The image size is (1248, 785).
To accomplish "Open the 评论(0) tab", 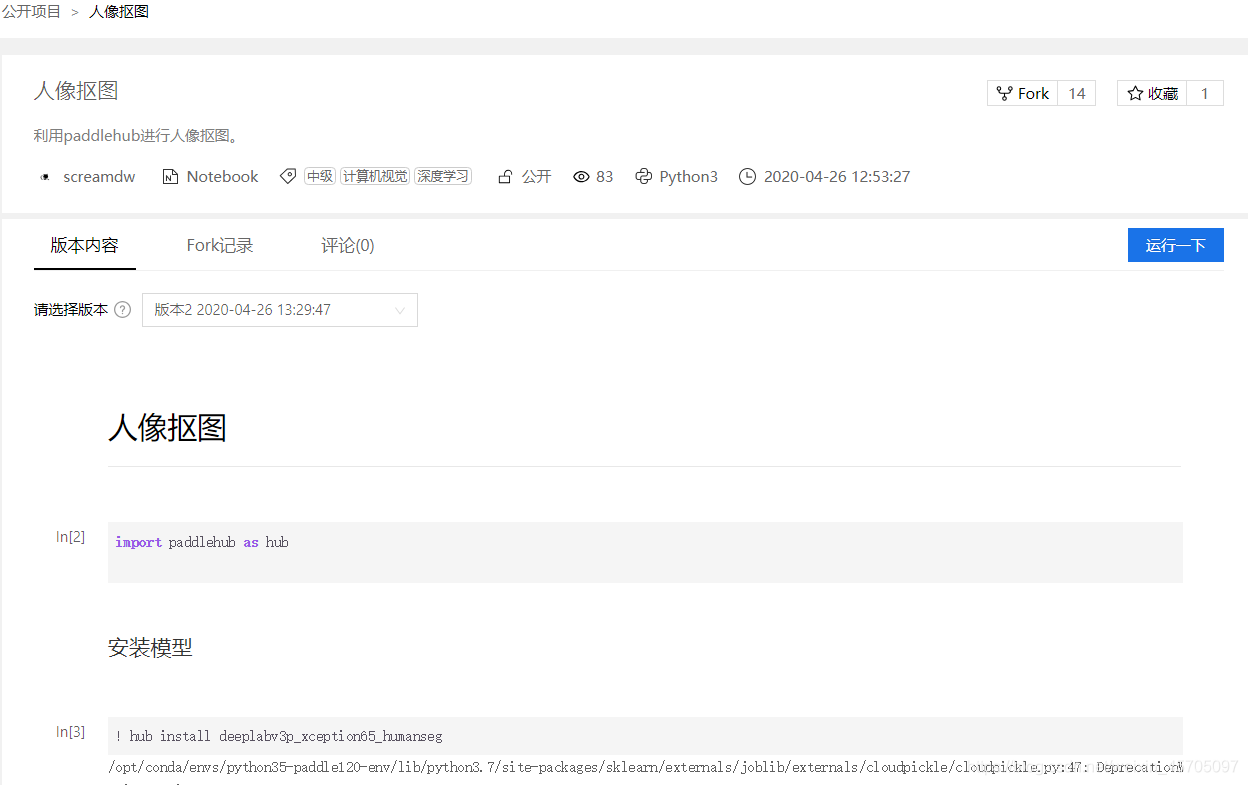I will [348, 245].
